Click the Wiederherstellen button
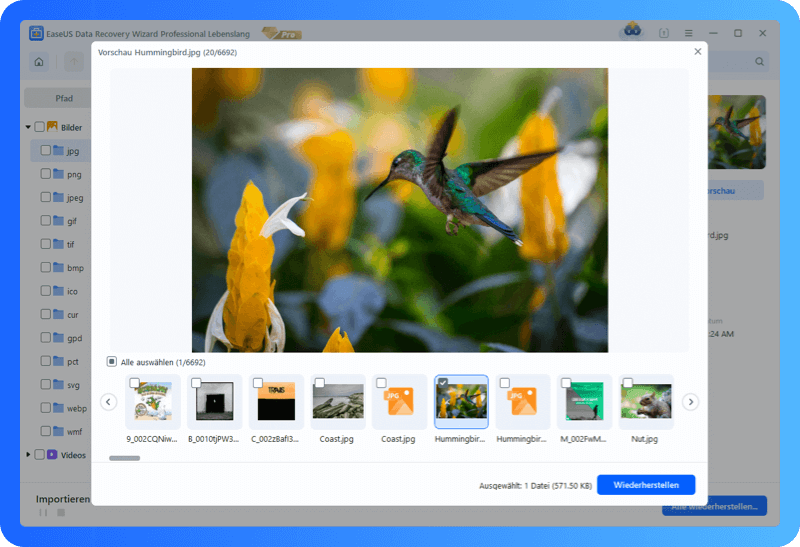 [646, 485]
